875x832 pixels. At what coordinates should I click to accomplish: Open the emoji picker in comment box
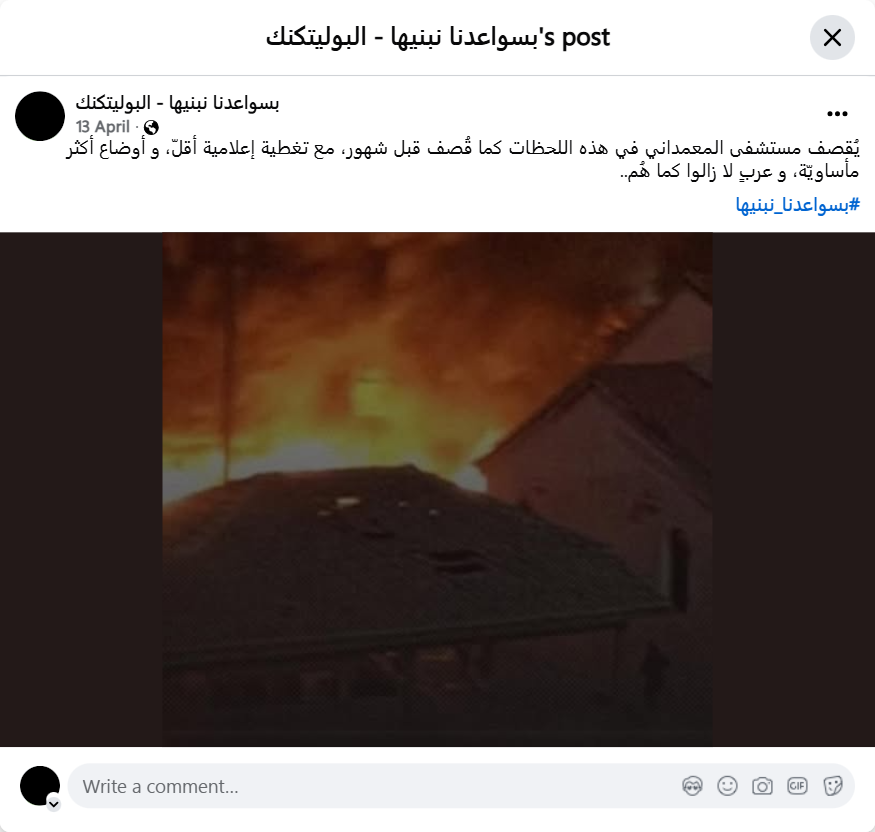(727, 786)
